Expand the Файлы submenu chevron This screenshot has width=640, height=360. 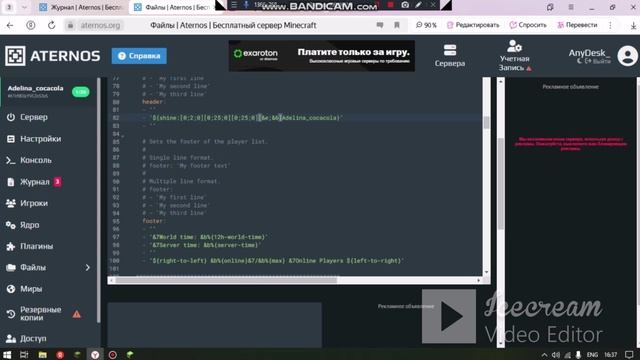click(x=87, y=268)
